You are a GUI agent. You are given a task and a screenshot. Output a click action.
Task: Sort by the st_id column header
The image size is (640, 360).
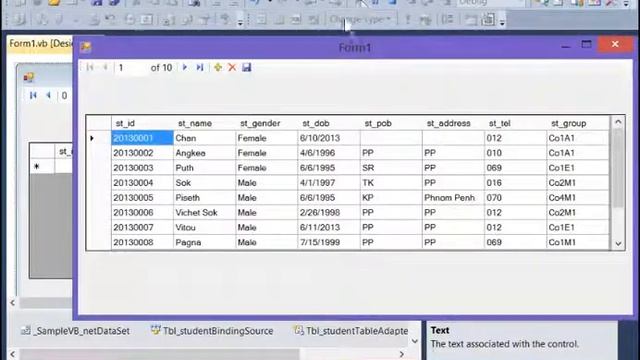(142, 123)
